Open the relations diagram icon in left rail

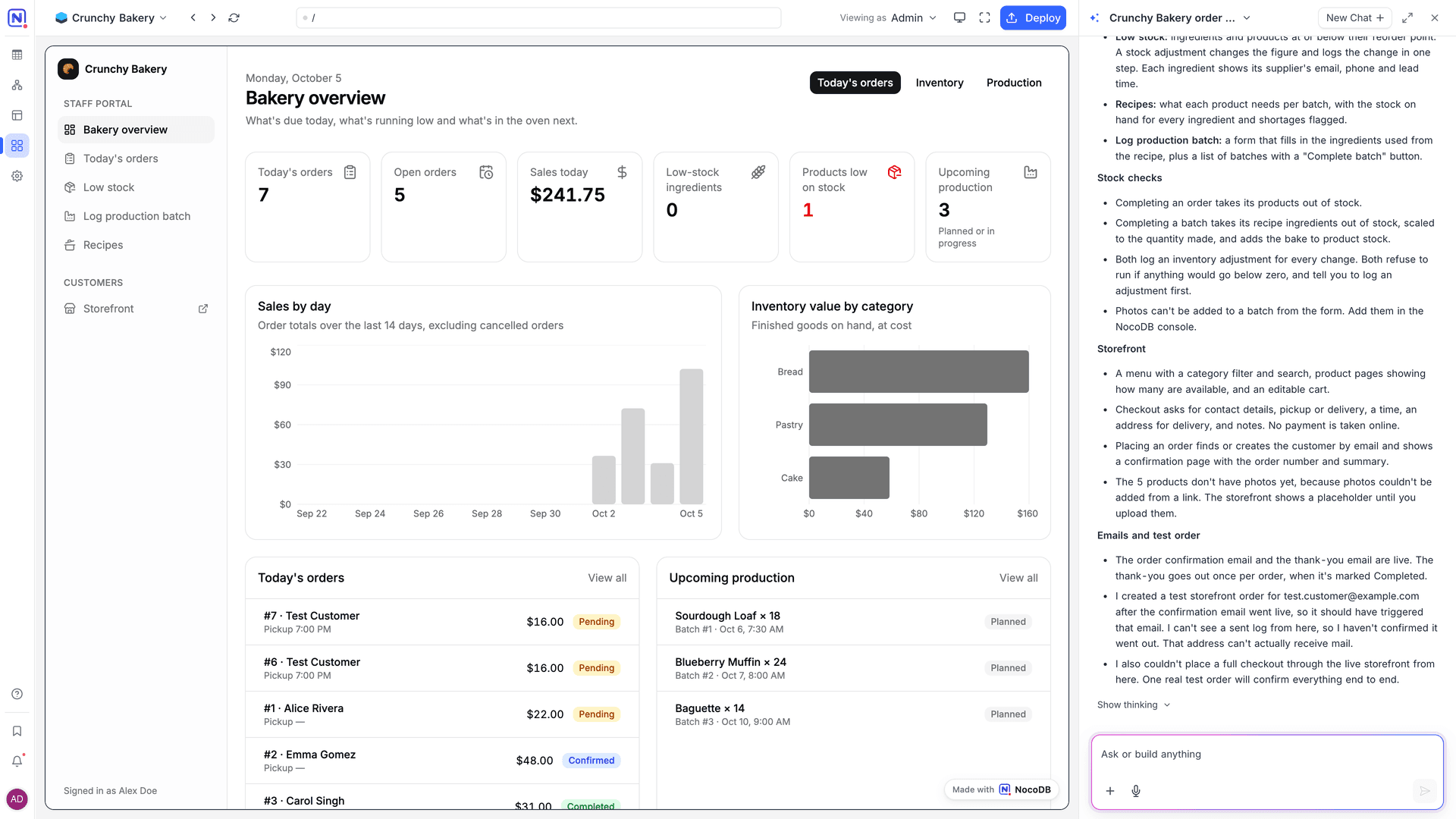pos(17,85)
